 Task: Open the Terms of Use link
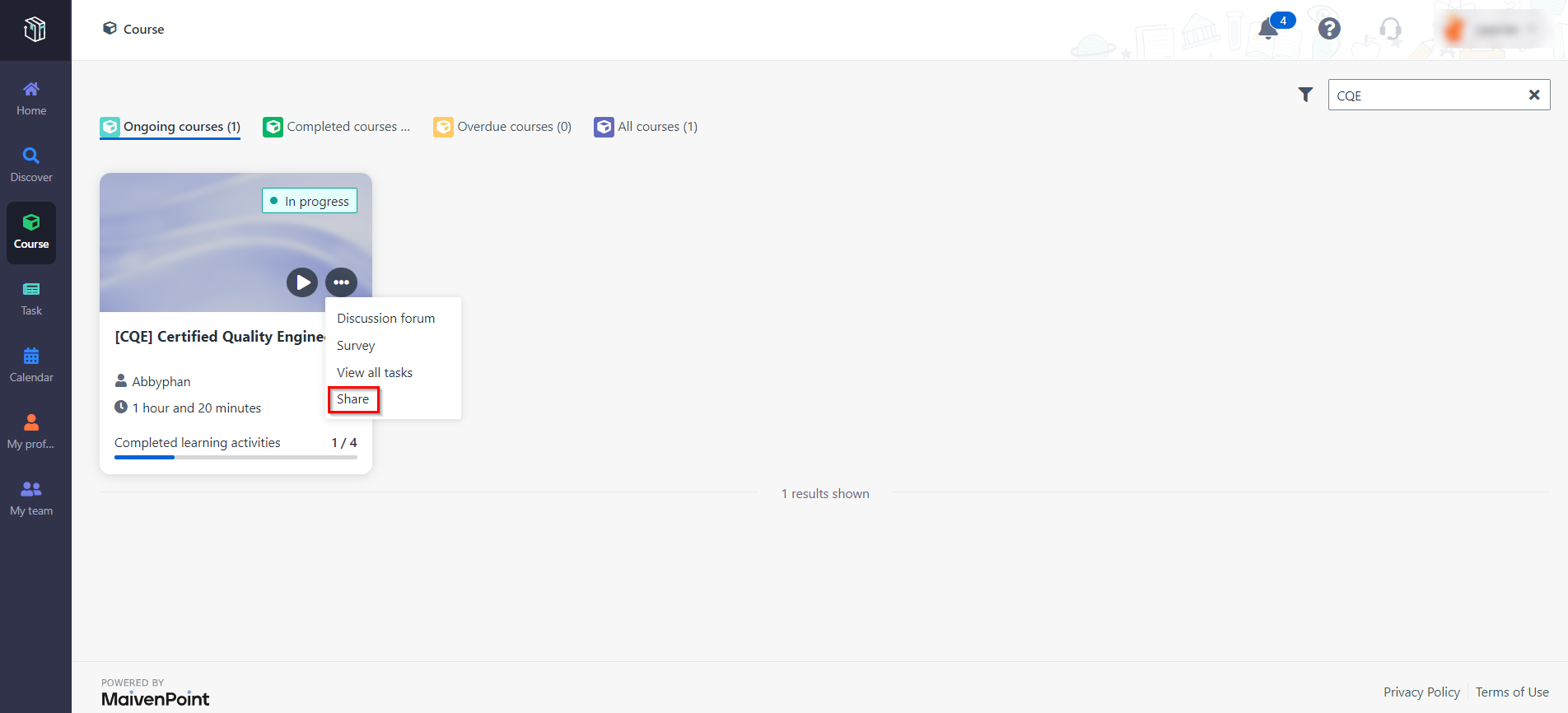coord(1512,692)
